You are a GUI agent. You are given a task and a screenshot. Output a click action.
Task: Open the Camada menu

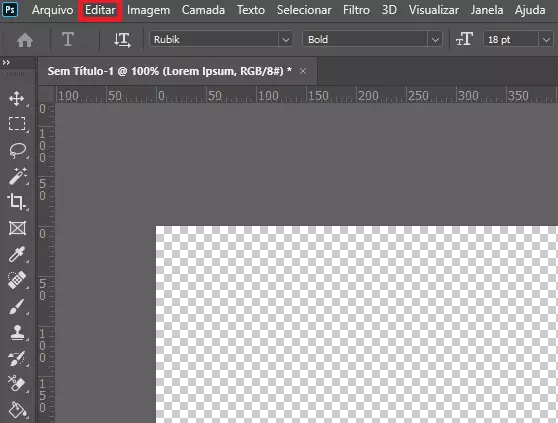pos(203,10)
